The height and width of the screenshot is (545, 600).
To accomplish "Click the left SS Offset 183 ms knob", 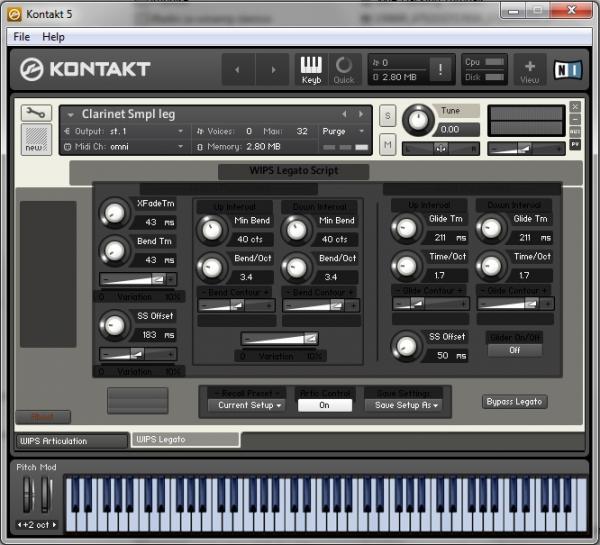I will (114, 325).
